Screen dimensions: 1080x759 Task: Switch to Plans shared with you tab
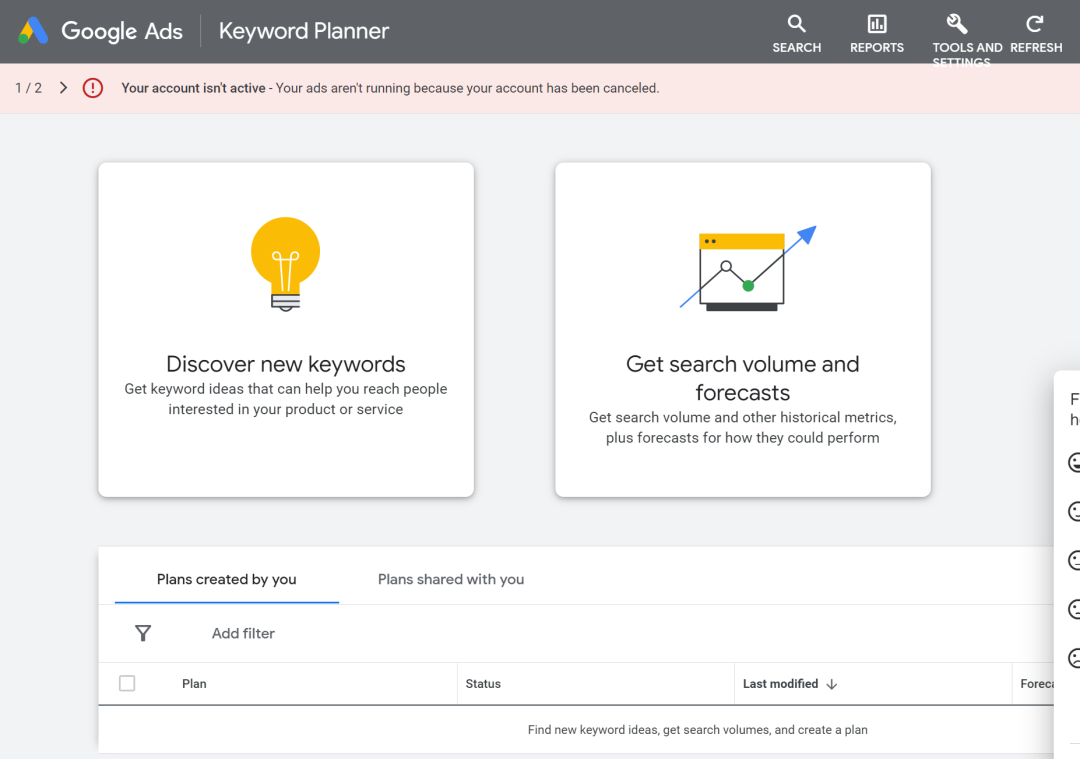pos(451,579)
